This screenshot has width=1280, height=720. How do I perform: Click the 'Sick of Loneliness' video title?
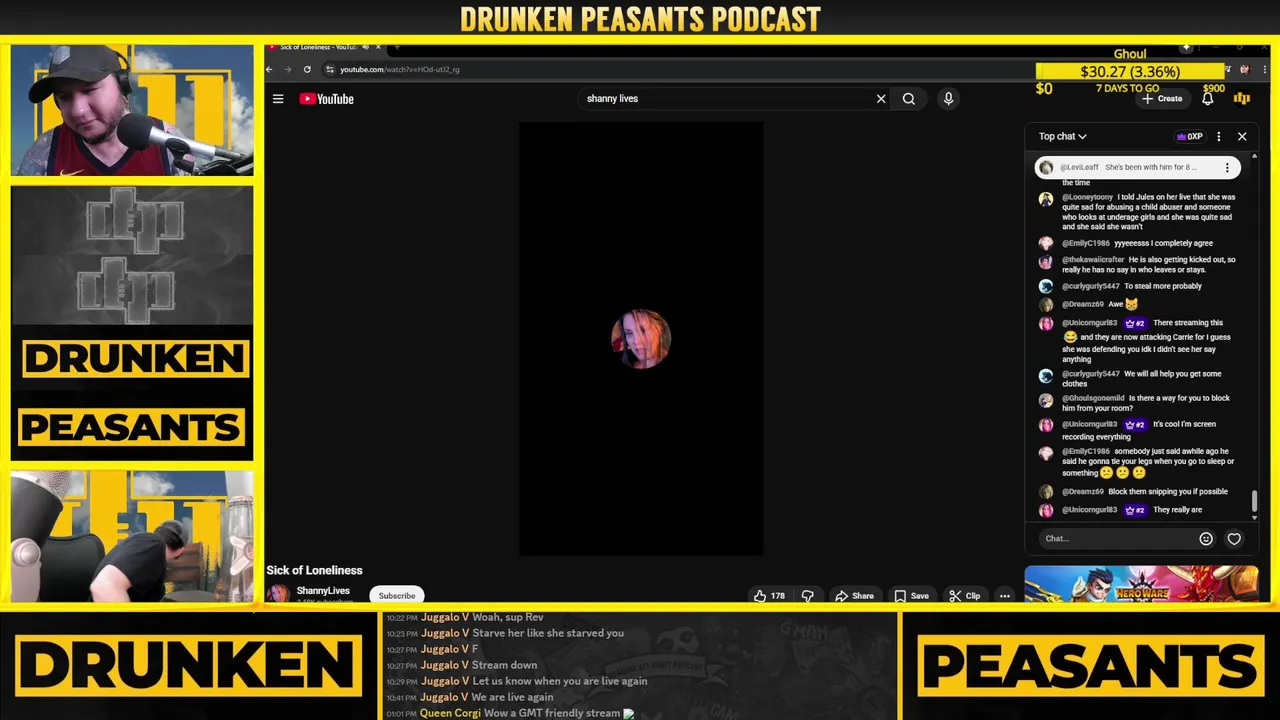314,570
